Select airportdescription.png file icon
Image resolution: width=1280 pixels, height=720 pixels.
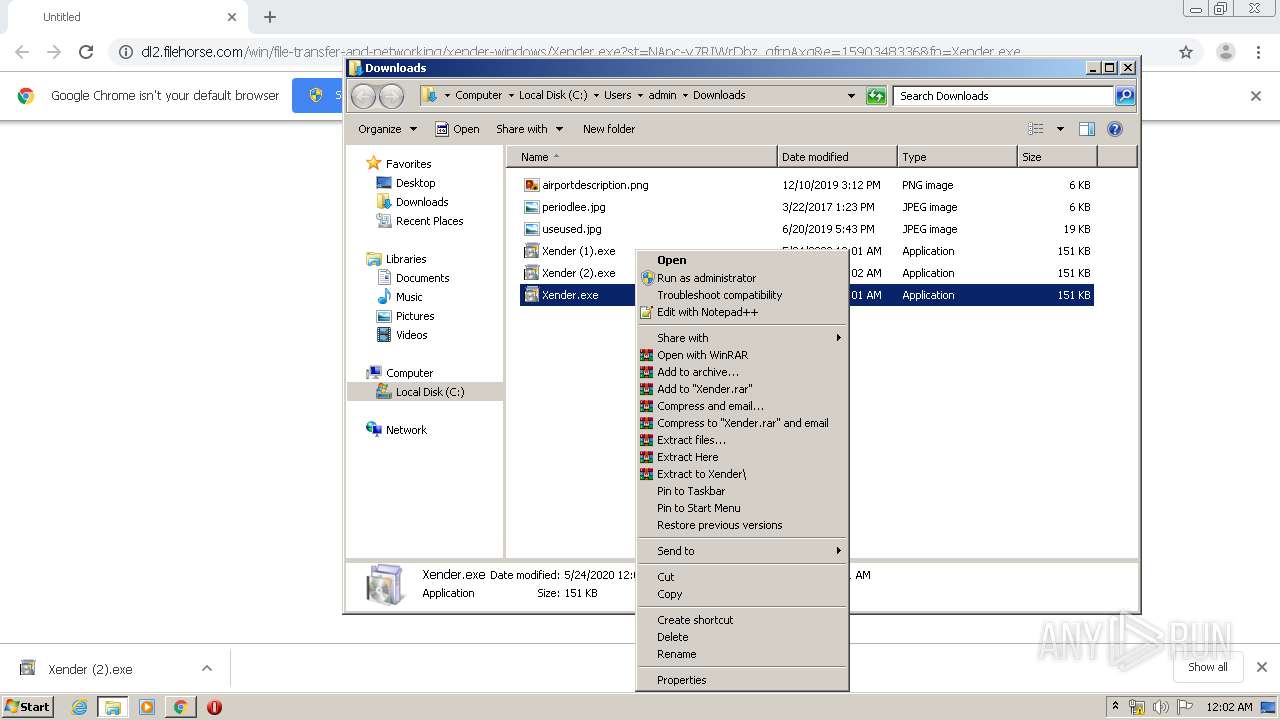coord(532,185)
